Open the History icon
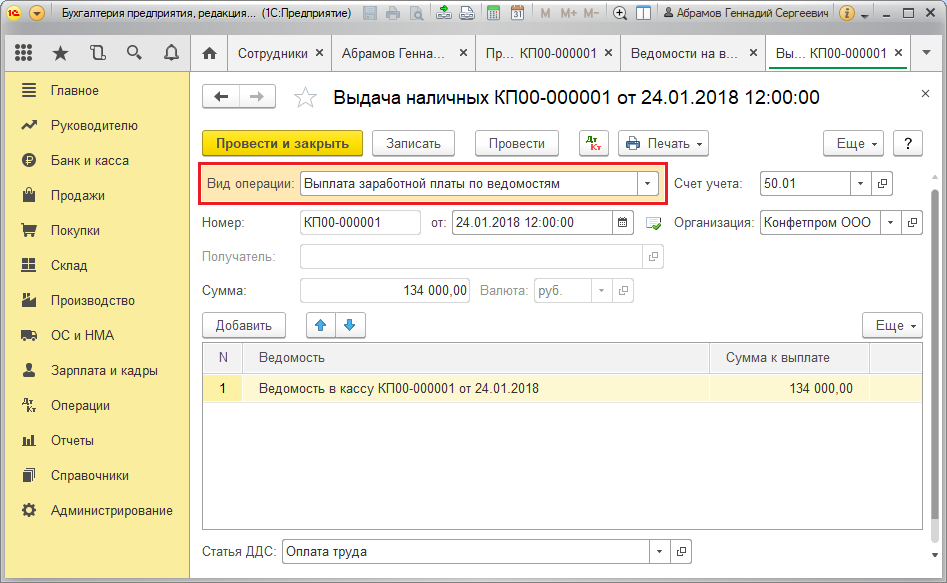947x583 pixels. 97,53
